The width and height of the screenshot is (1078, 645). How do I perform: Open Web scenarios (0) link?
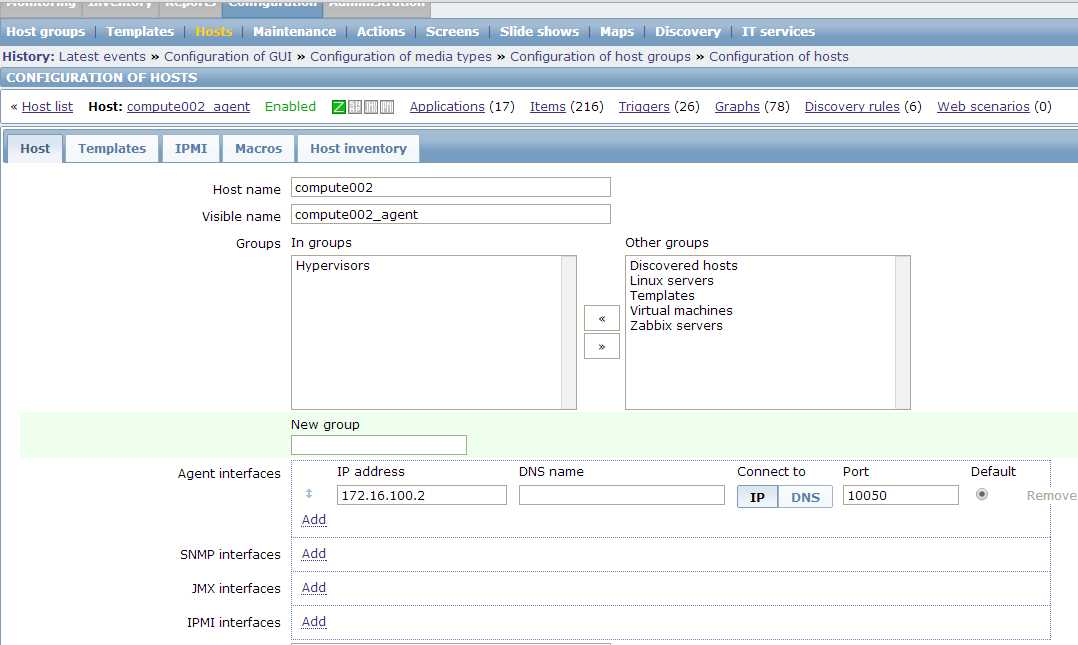pos(983,107)
